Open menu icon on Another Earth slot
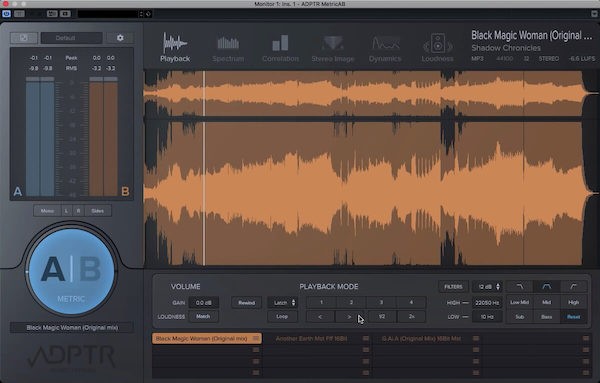600x383 pixels. [366, 338]
